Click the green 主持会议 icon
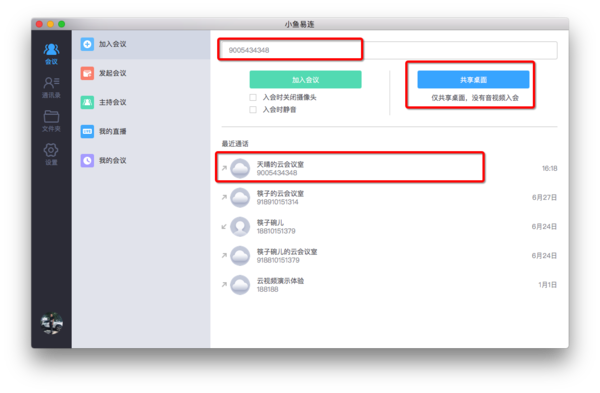This screenshot has height=393, width=600. tap(87, 102)
